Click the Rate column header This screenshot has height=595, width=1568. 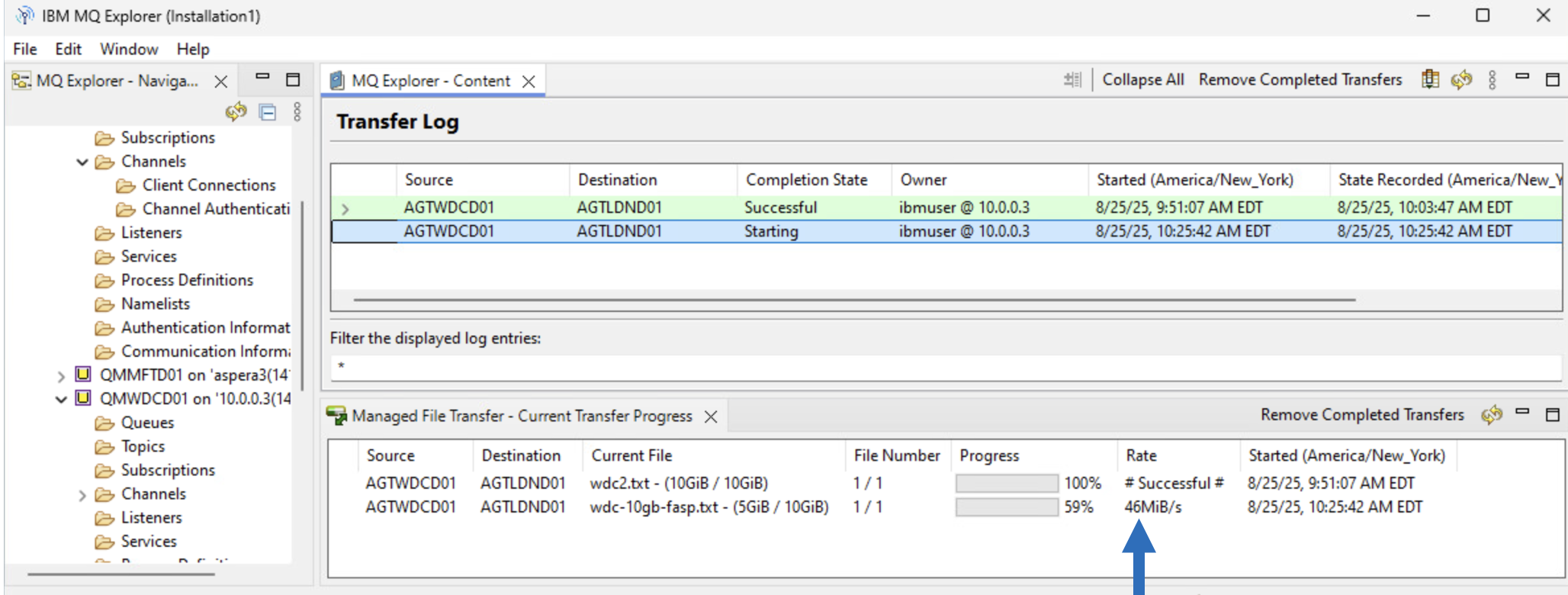pos(1178,455)
